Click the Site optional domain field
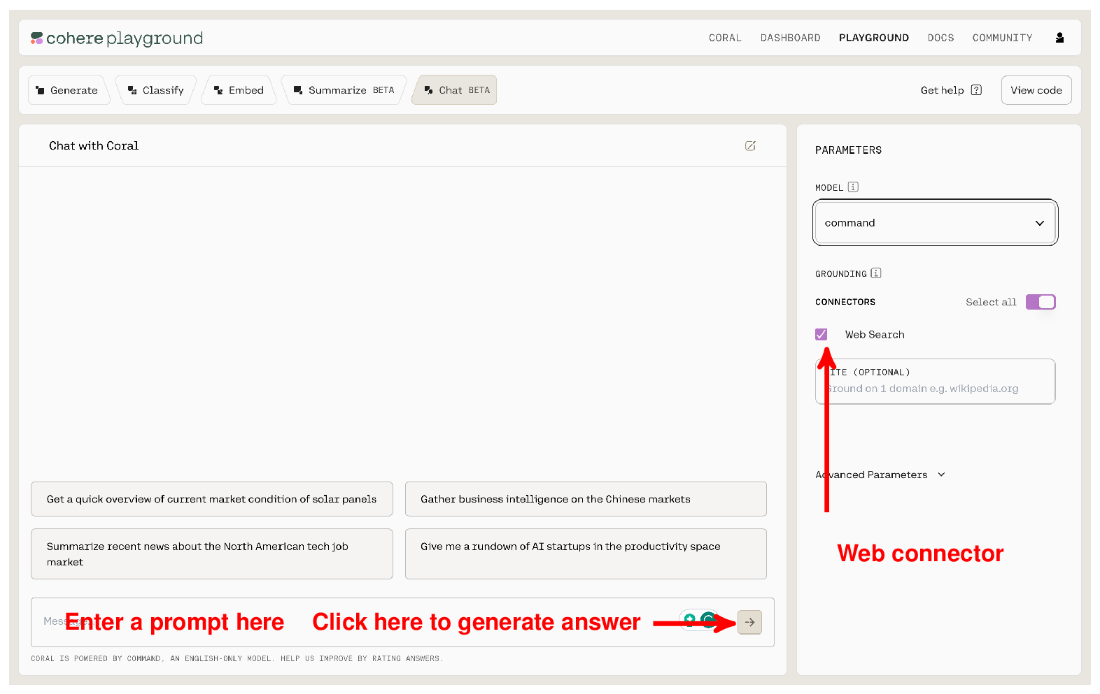Viewport: 1100px width, 694px height. tap(934, 381)
